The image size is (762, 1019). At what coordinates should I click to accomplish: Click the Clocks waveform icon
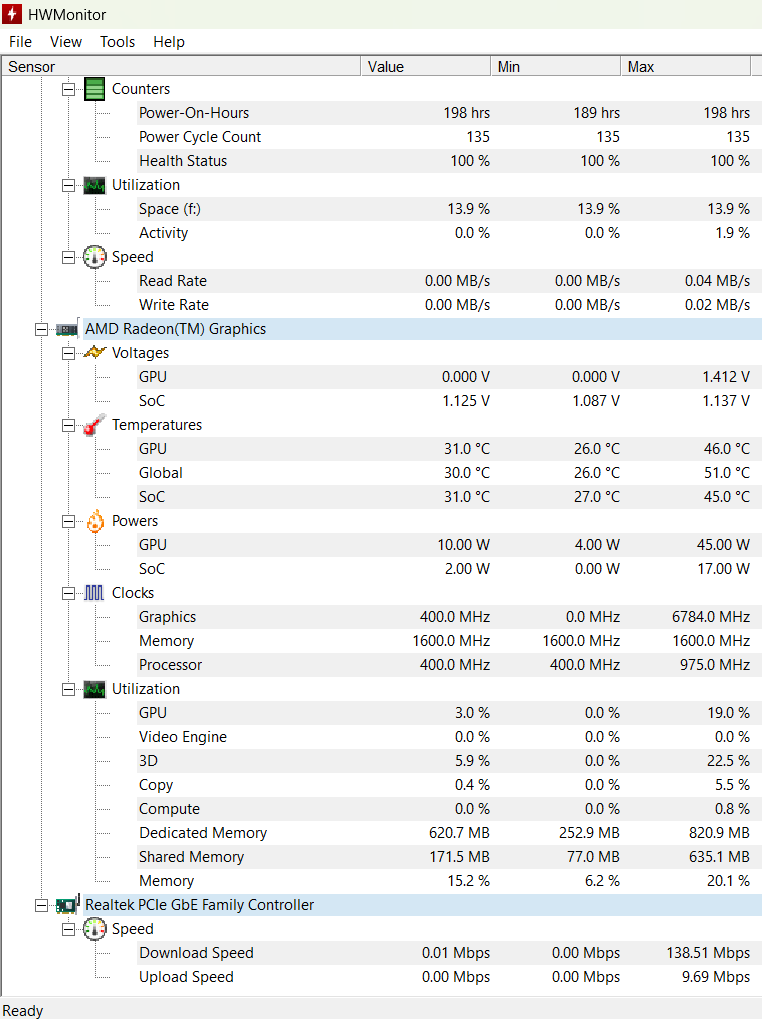point(95,593)
